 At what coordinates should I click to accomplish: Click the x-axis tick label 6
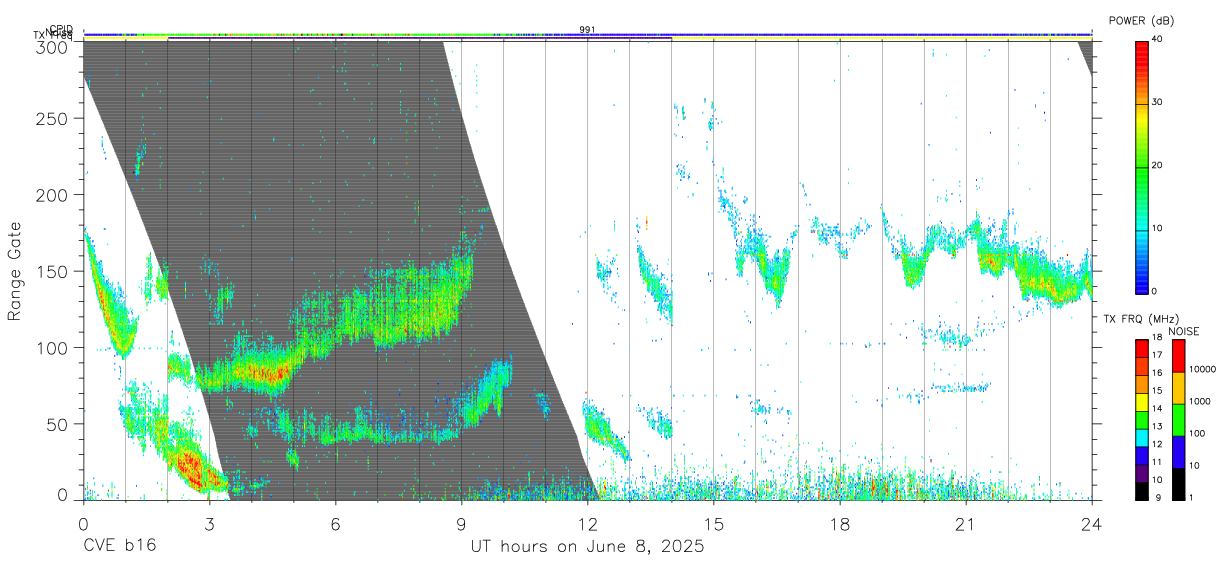coord(336,523)
